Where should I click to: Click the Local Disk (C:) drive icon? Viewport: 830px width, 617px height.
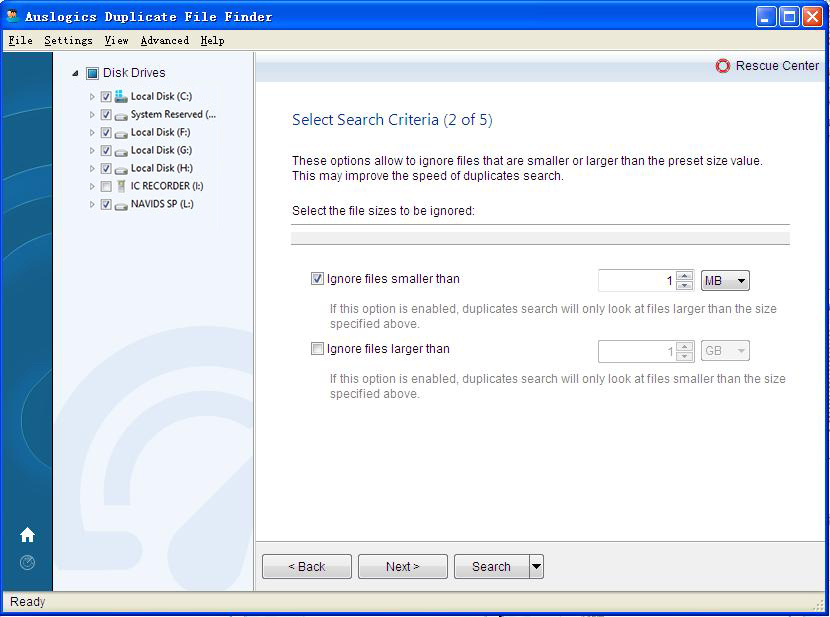pyautogui.click(x=121, y=96)
